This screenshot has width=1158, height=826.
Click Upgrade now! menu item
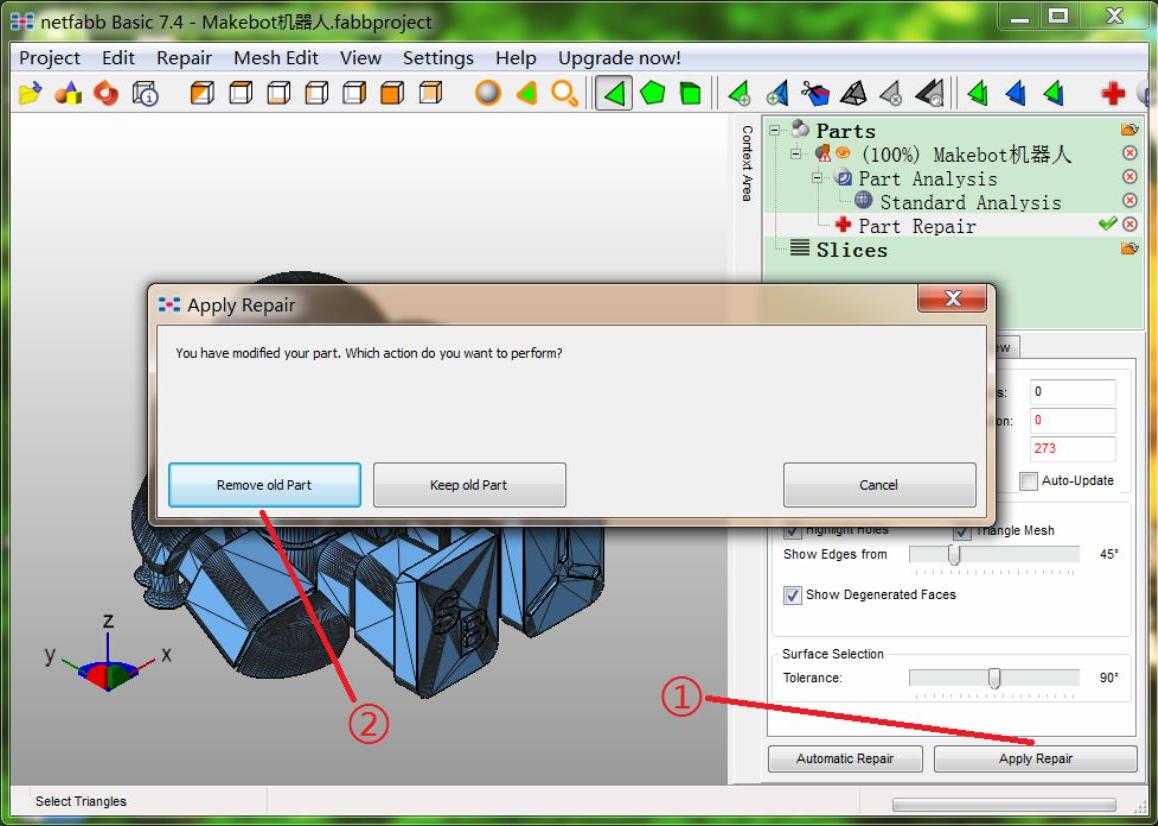tap(619, 58)
